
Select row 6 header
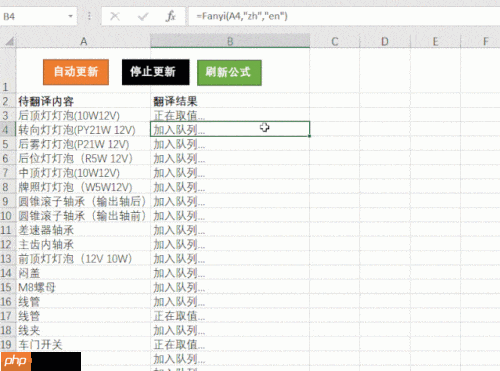[x=8, y=158]
